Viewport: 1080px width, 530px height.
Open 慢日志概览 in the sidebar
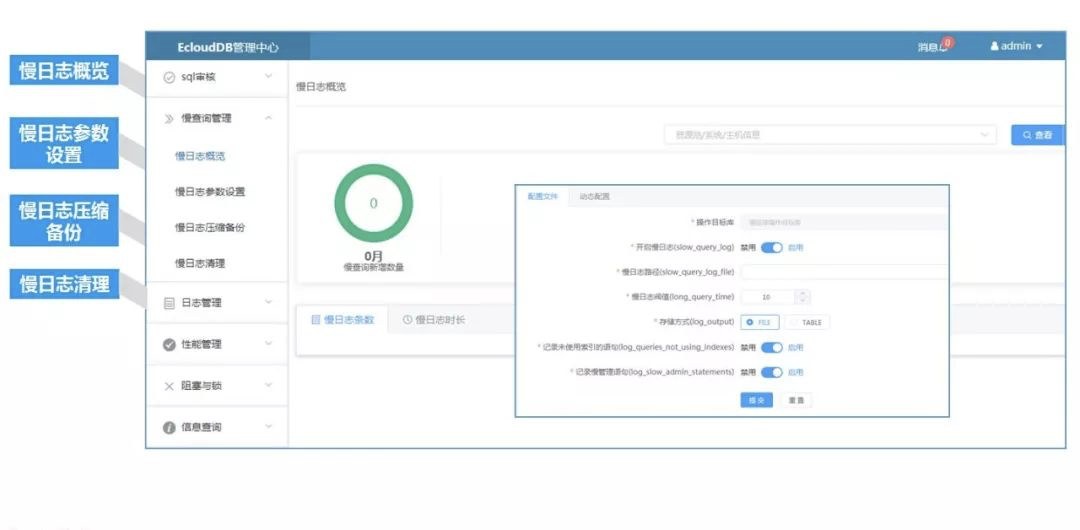pos(200,156)
